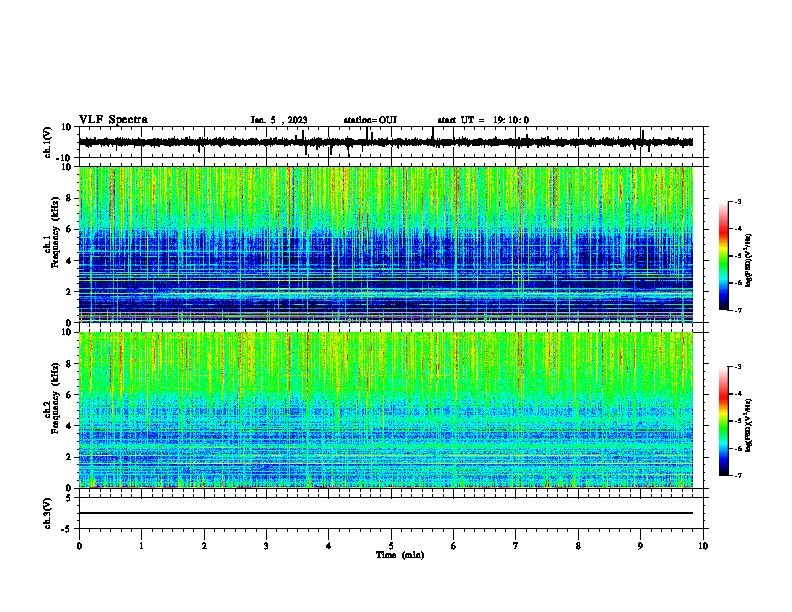Image resolution: width=792 pixels, height=612 pixels.
Task: Click the ch.1 voltage waveform trace
Action: pyautogui.click(x=386, y=142)
